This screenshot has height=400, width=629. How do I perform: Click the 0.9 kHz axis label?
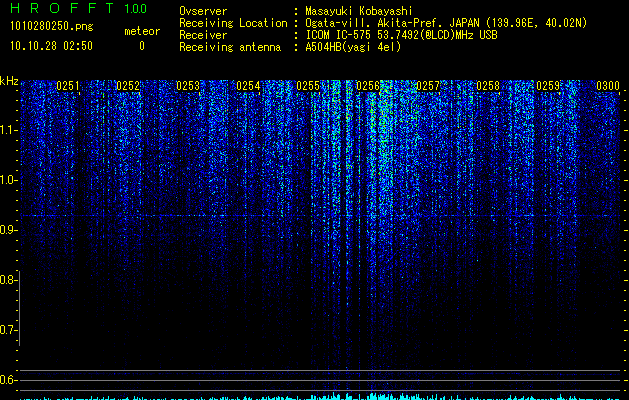(x=7, y=230)
